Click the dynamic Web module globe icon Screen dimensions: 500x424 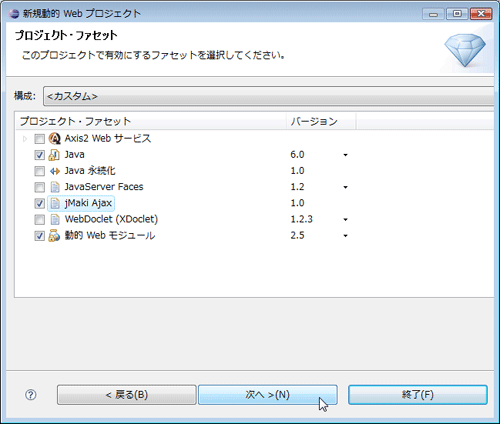click(54, 236)
